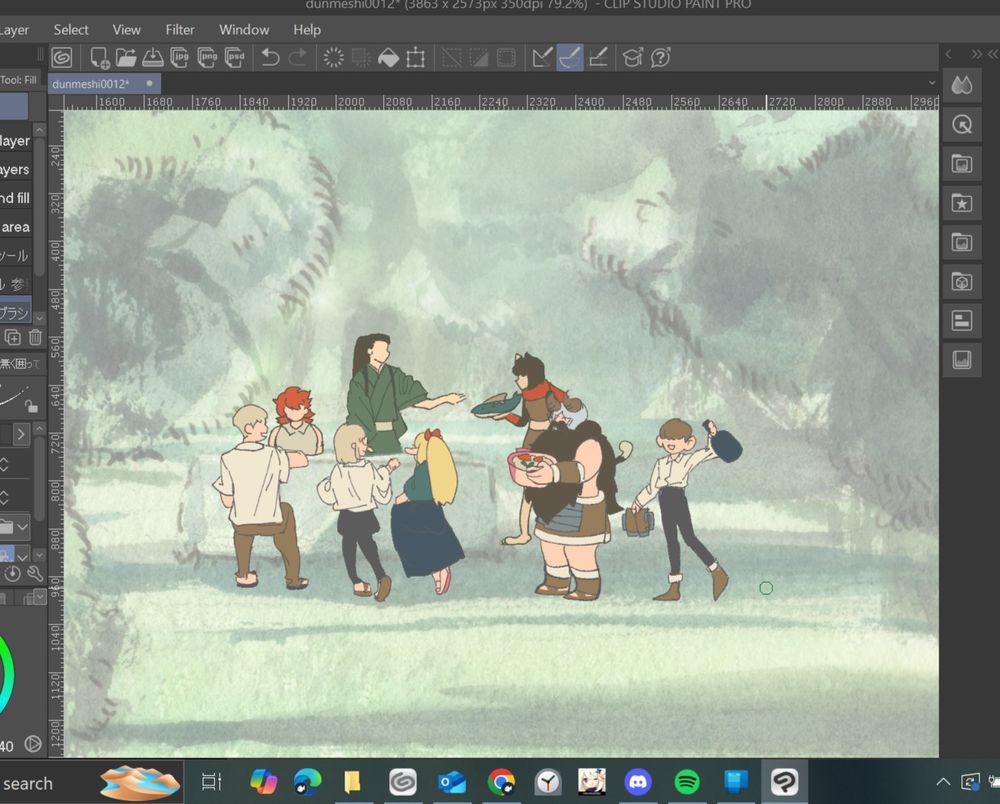This screenshot has width=1000, height=804.
Task: Click the Save icon in the toolbar
Action: [153, 58]
